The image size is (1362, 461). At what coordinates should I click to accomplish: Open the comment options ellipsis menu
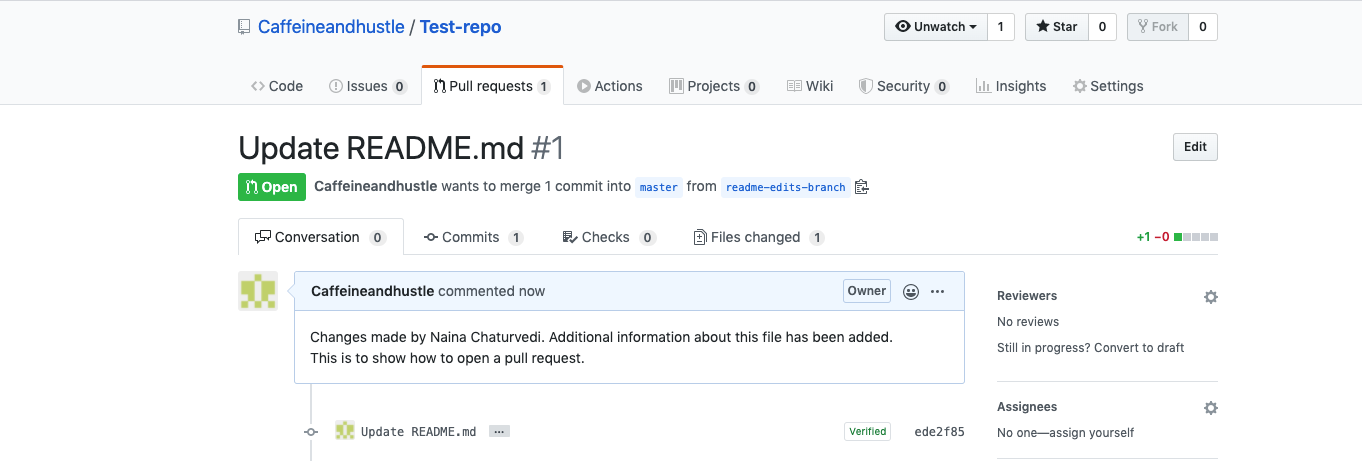pyautogui.click(x=937, y=292)
